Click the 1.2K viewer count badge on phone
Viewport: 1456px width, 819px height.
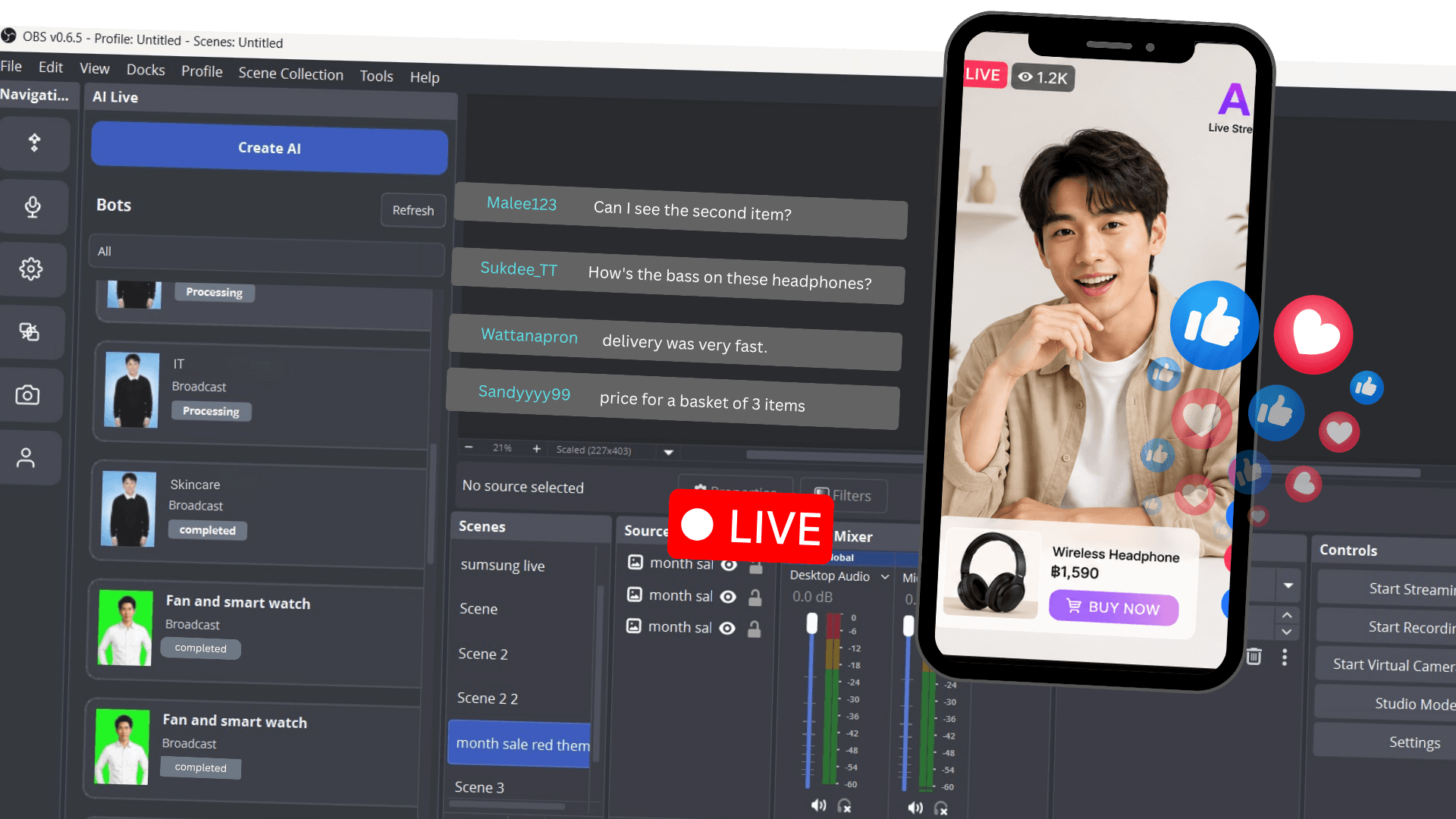coord(1043,77)
